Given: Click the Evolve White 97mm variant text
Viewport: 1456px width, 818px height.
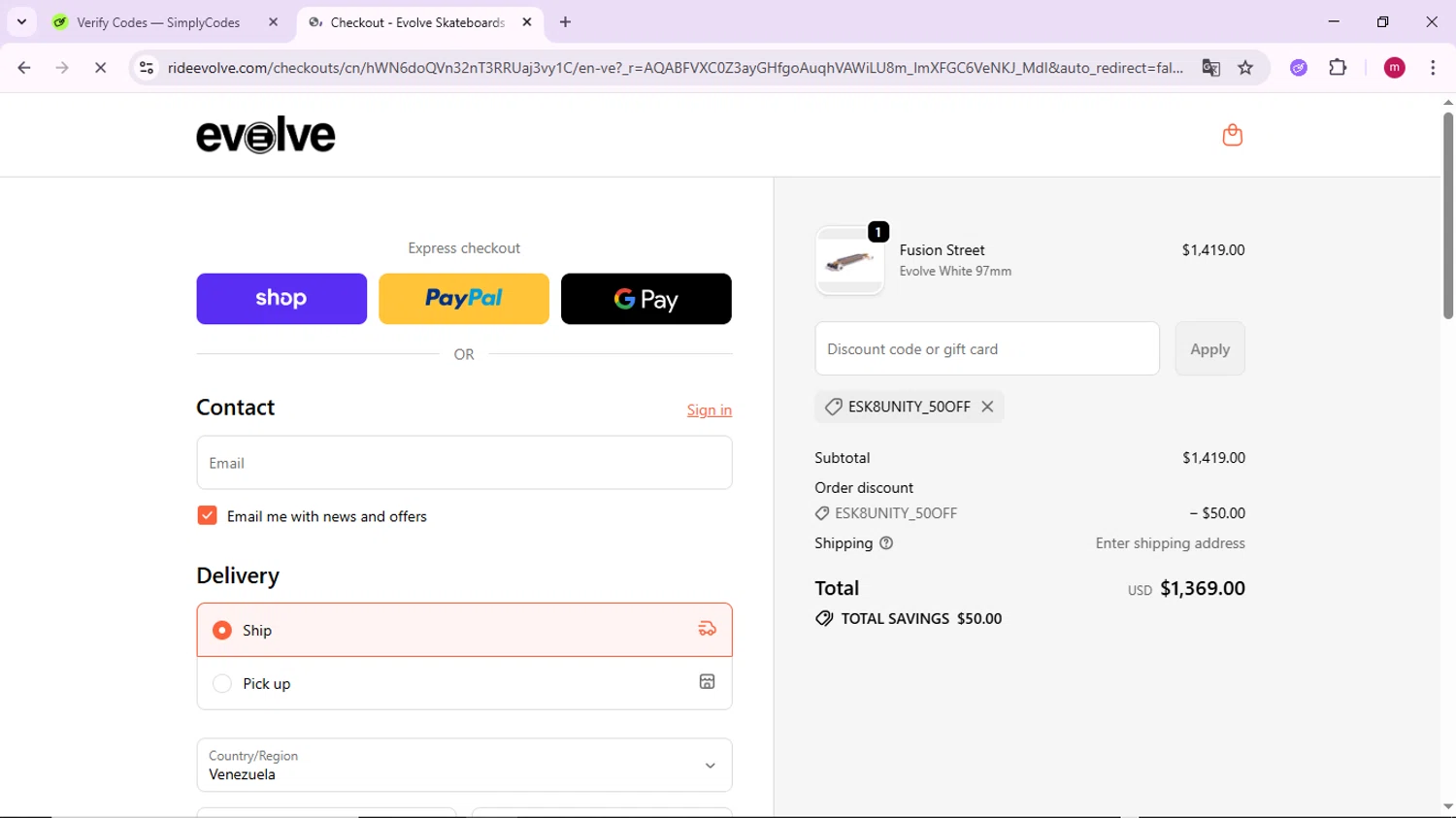Looking at the screenshot, I should click(955, 272).
